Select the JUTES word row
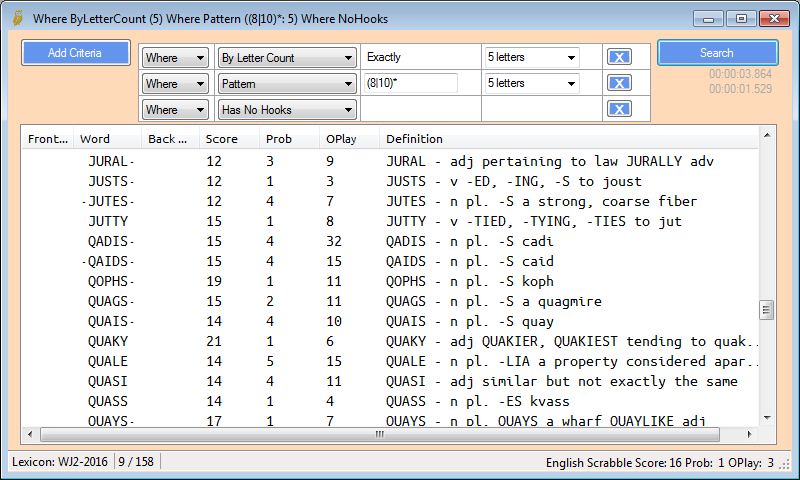Image resolution: width=800 pixels, height=480 pixels. (390, 201)
